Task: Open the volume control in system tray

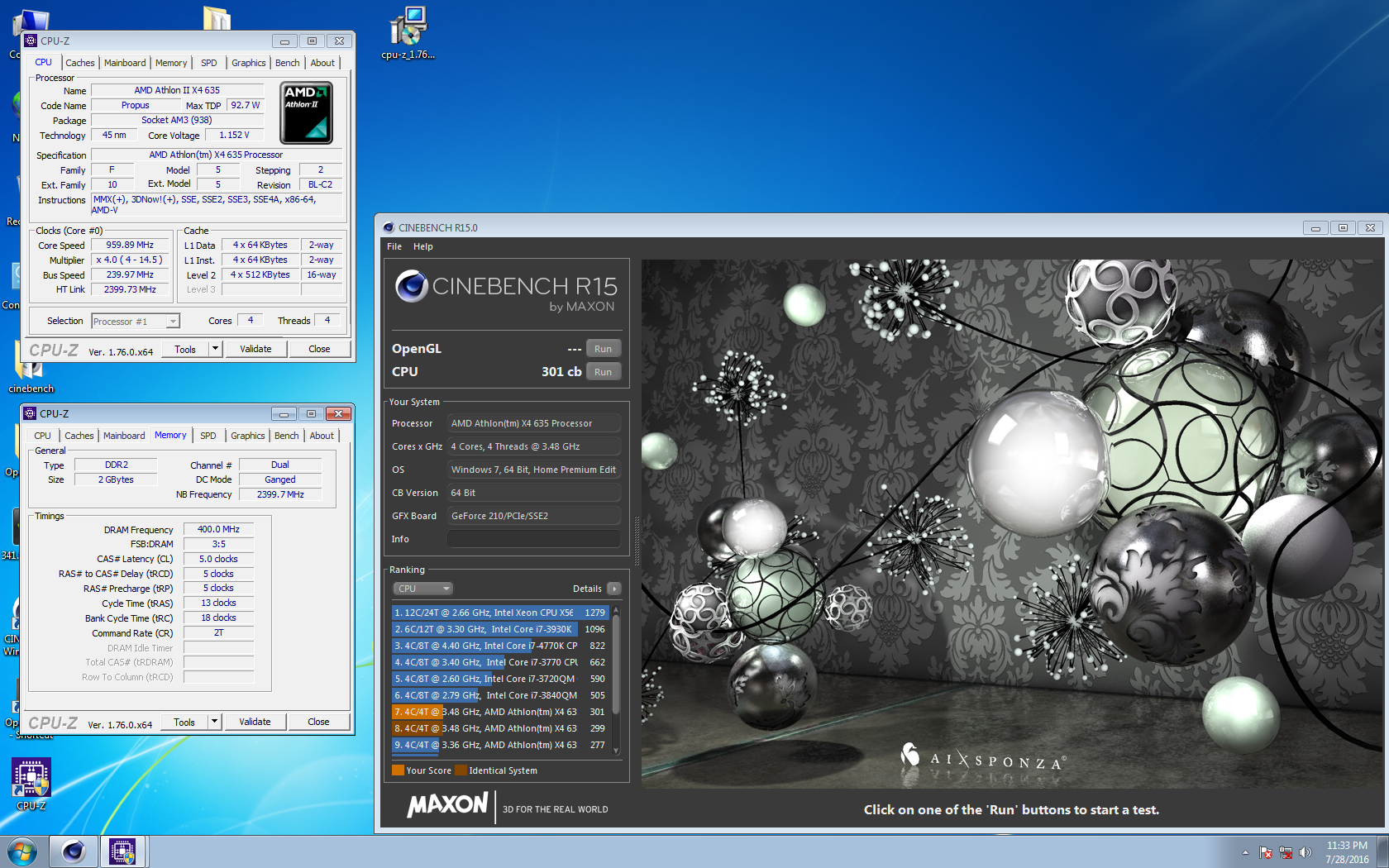Action: [x=1305, y=852]
